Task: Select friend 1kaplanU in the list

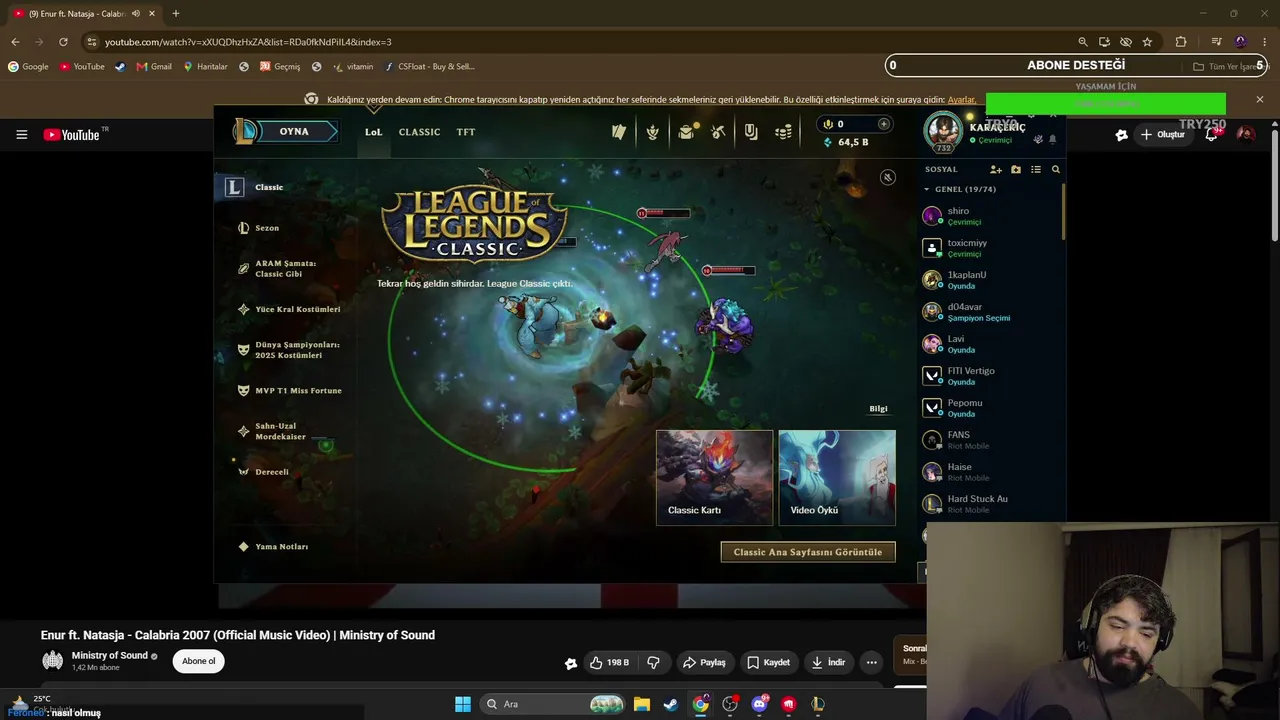Action: coord(990,280)
